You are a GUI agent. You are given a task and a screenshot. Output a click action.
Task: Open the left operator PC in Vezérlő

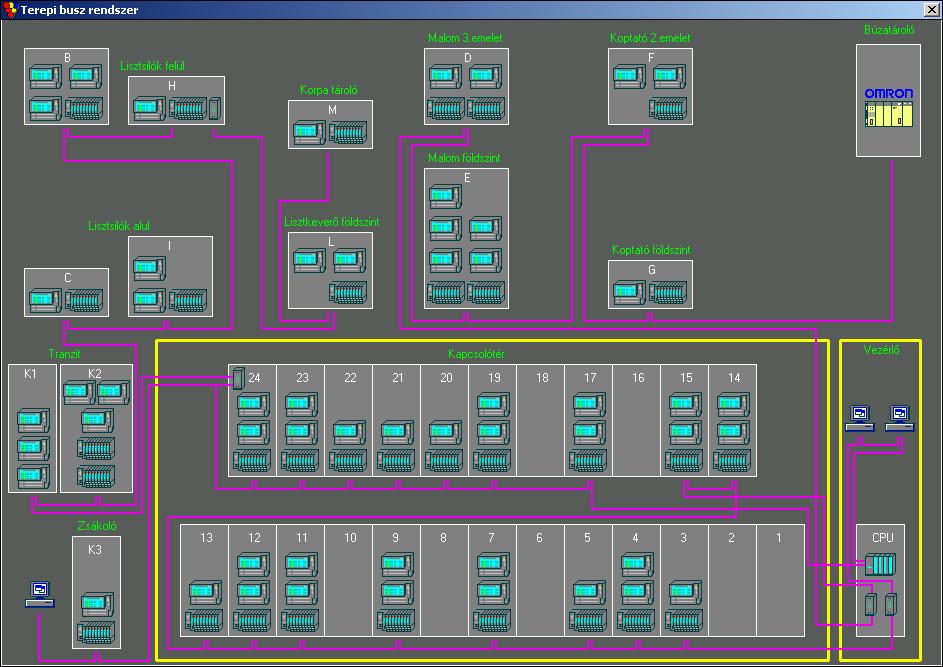pos(859,417)
